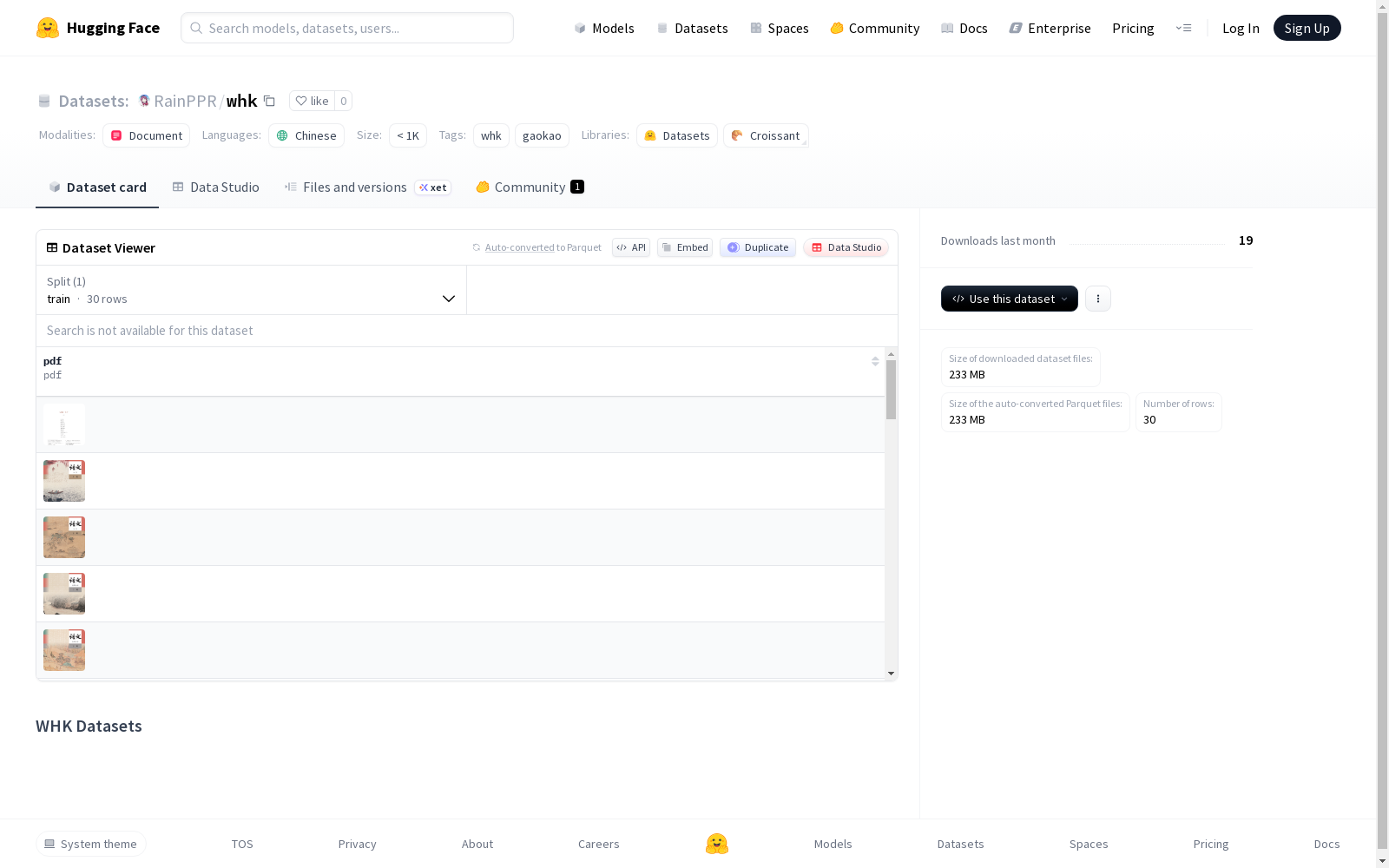Select the '< 1K' size tag
The width and height of the screenshot is (1389, 868).
pyautogui.click(x=408, y=135)
